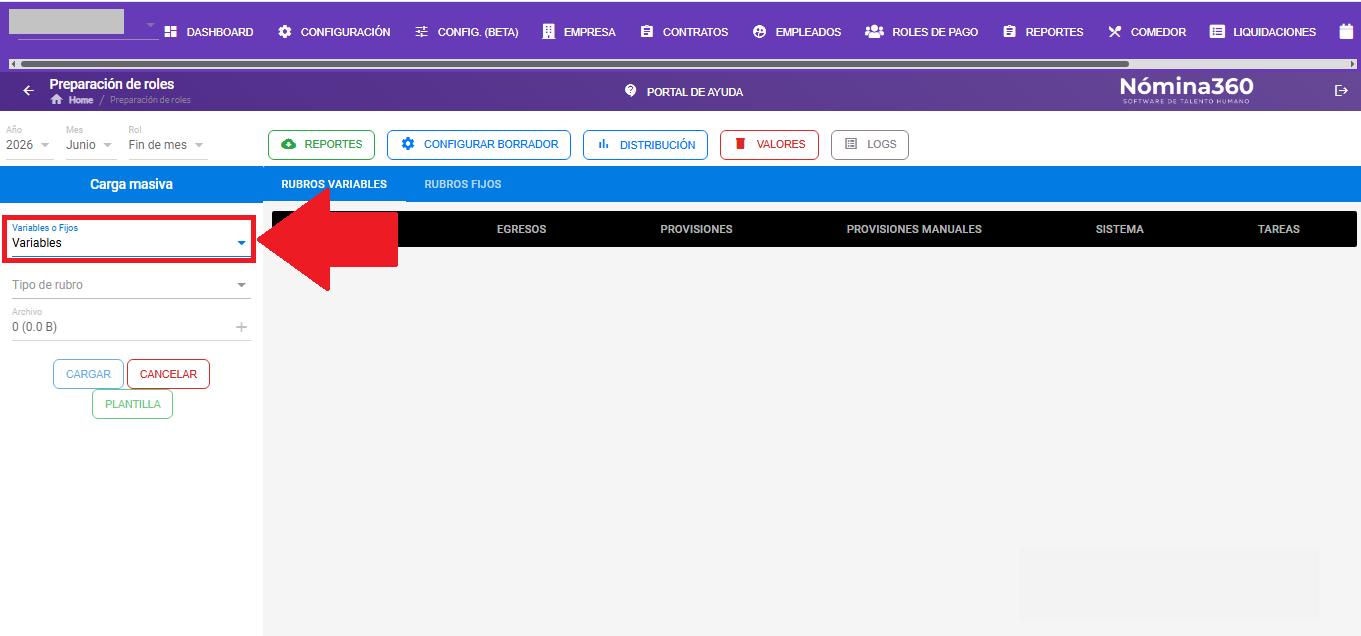Select the Sistema tab

pyautogui.click(x=1119, y=229)
